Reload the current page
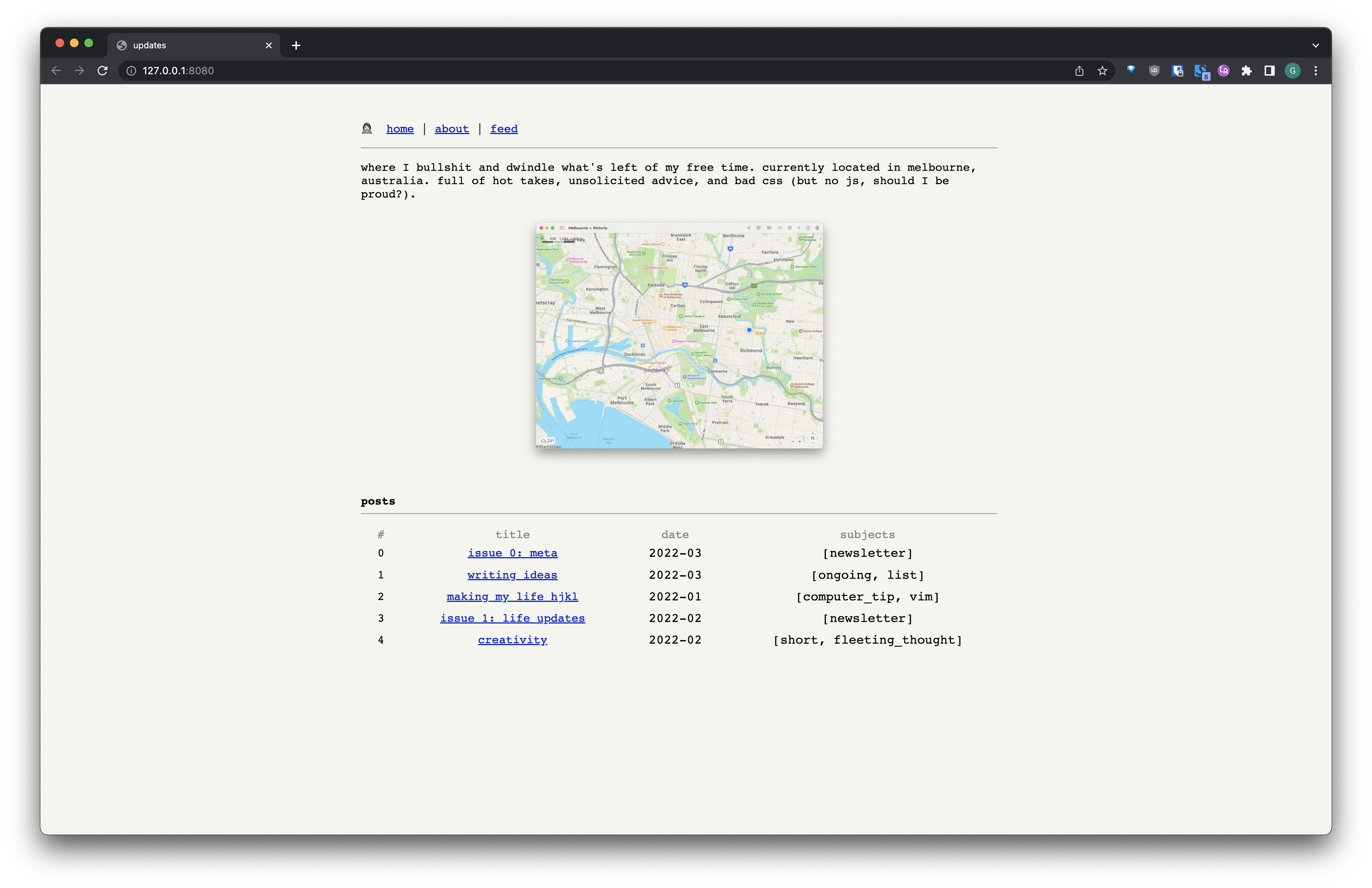 click(103, 70)
